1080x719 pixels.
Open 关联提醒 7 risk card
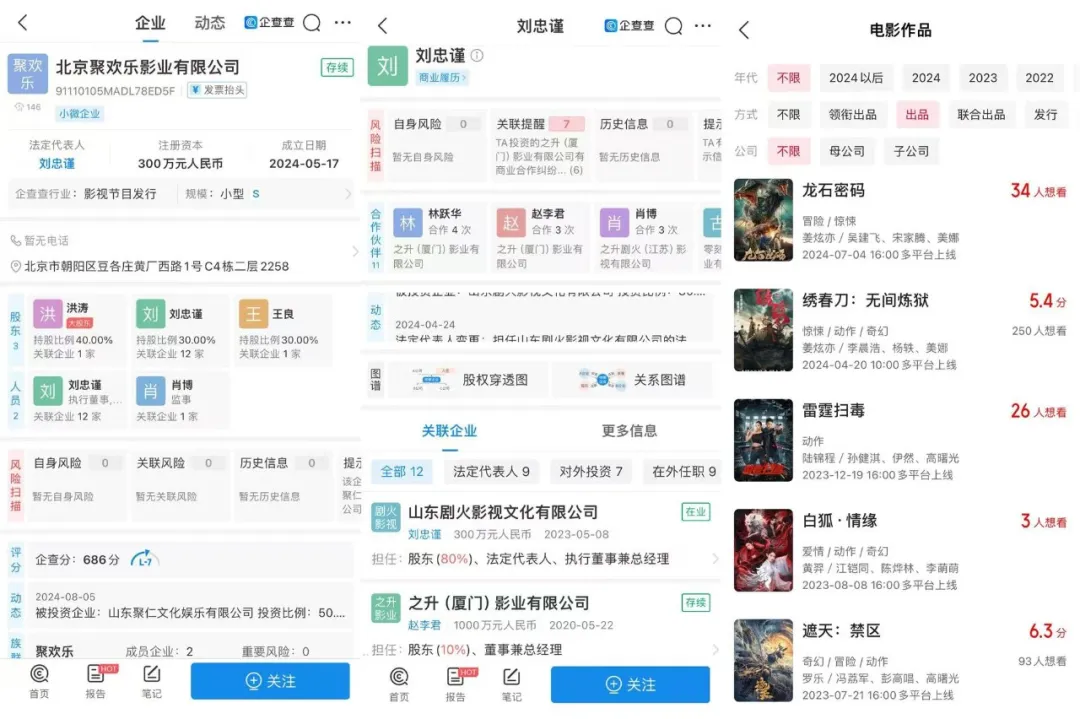(x=540, y=145)
